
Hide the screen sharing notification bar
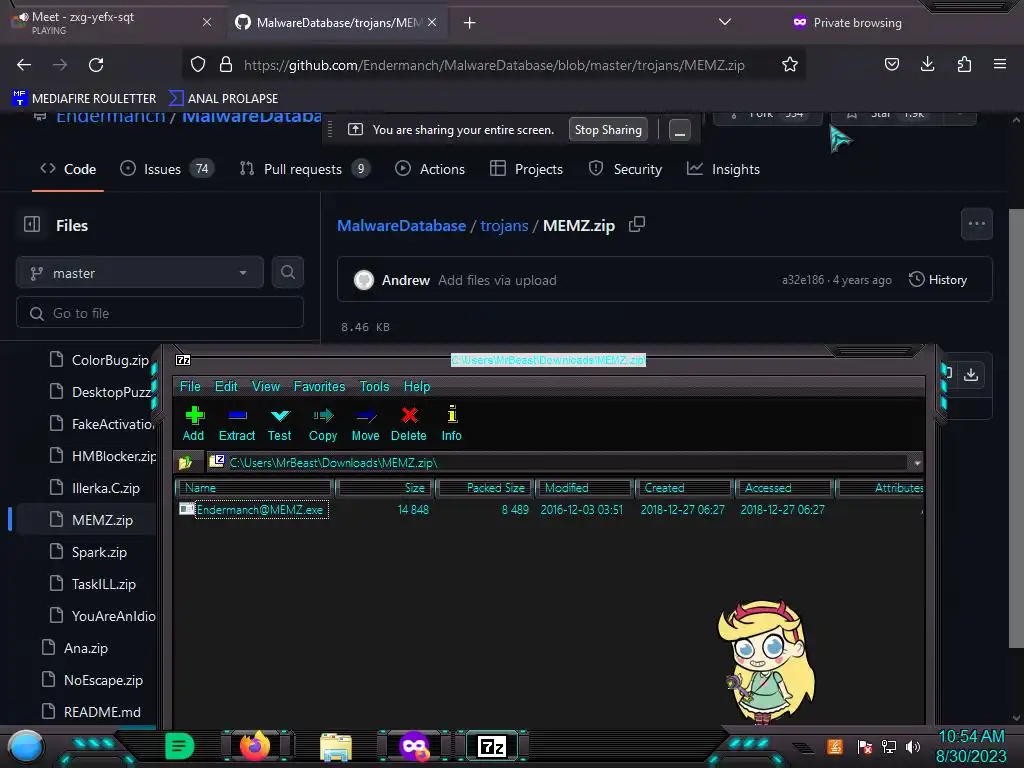coord(679,131)
